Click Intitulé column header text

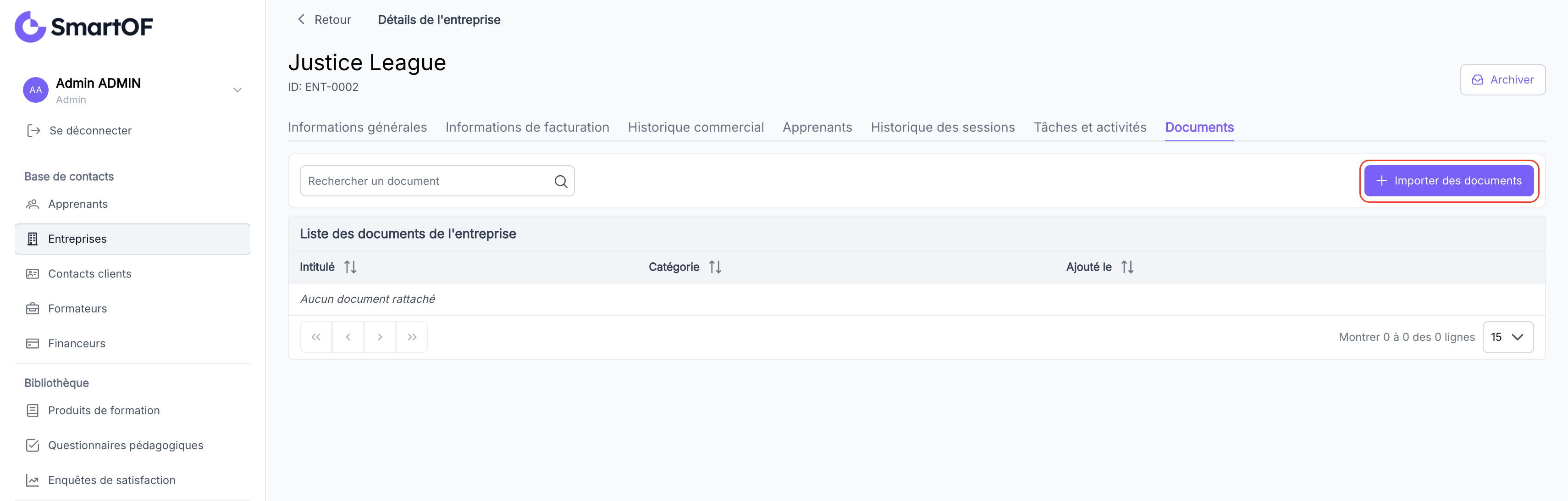pos(316,267)
